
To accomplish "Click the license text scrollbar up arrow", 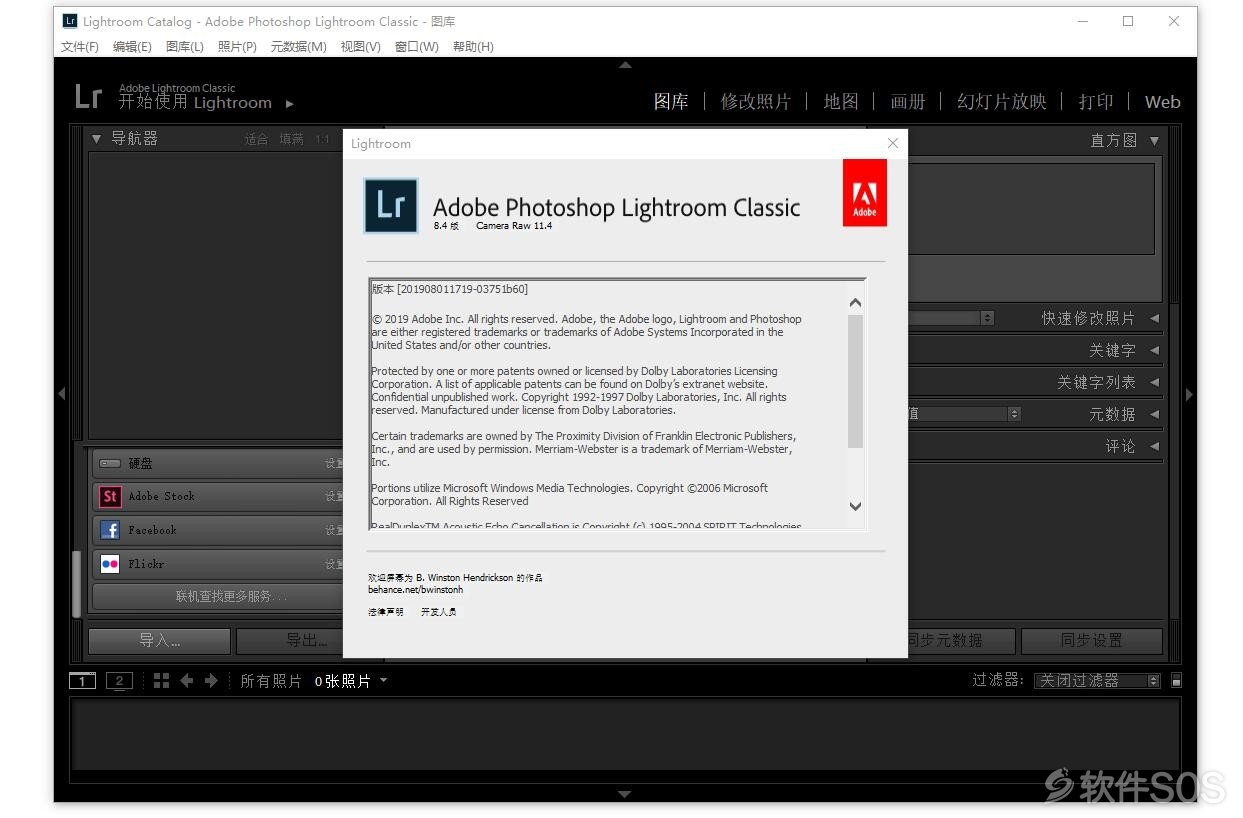I will pyautogui.click(x=855, y=303).
